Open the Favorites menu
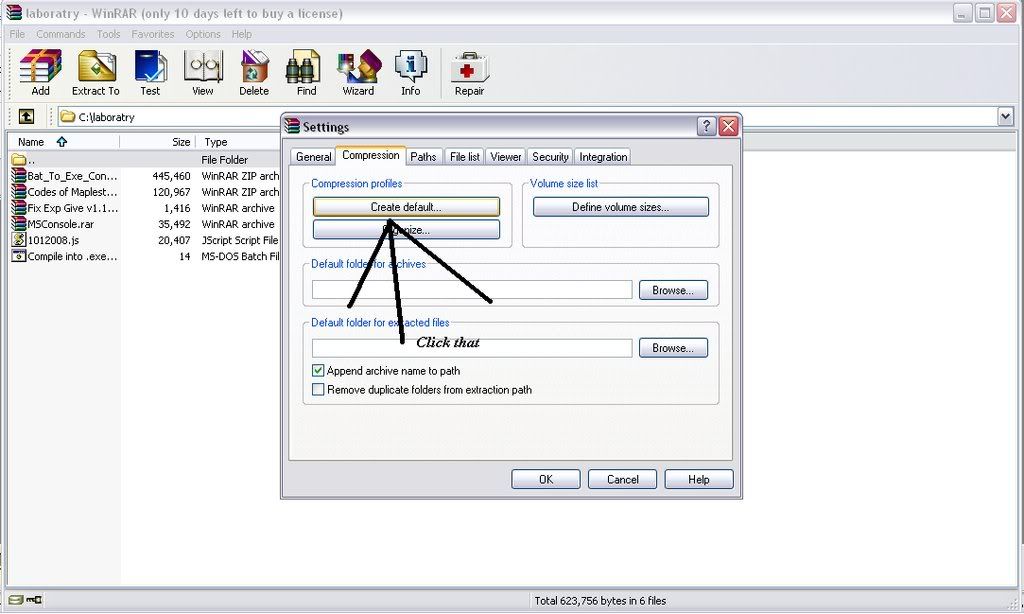 pyautogui.click(x=153, y=34)
